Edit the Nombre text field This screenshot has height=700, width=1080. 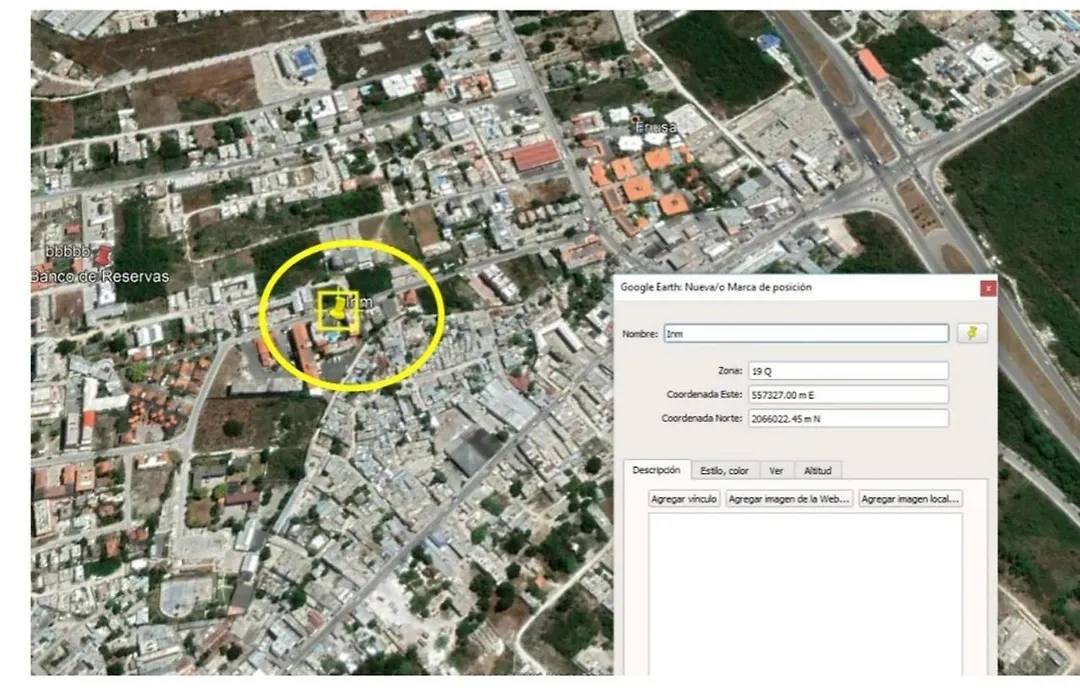806,333
